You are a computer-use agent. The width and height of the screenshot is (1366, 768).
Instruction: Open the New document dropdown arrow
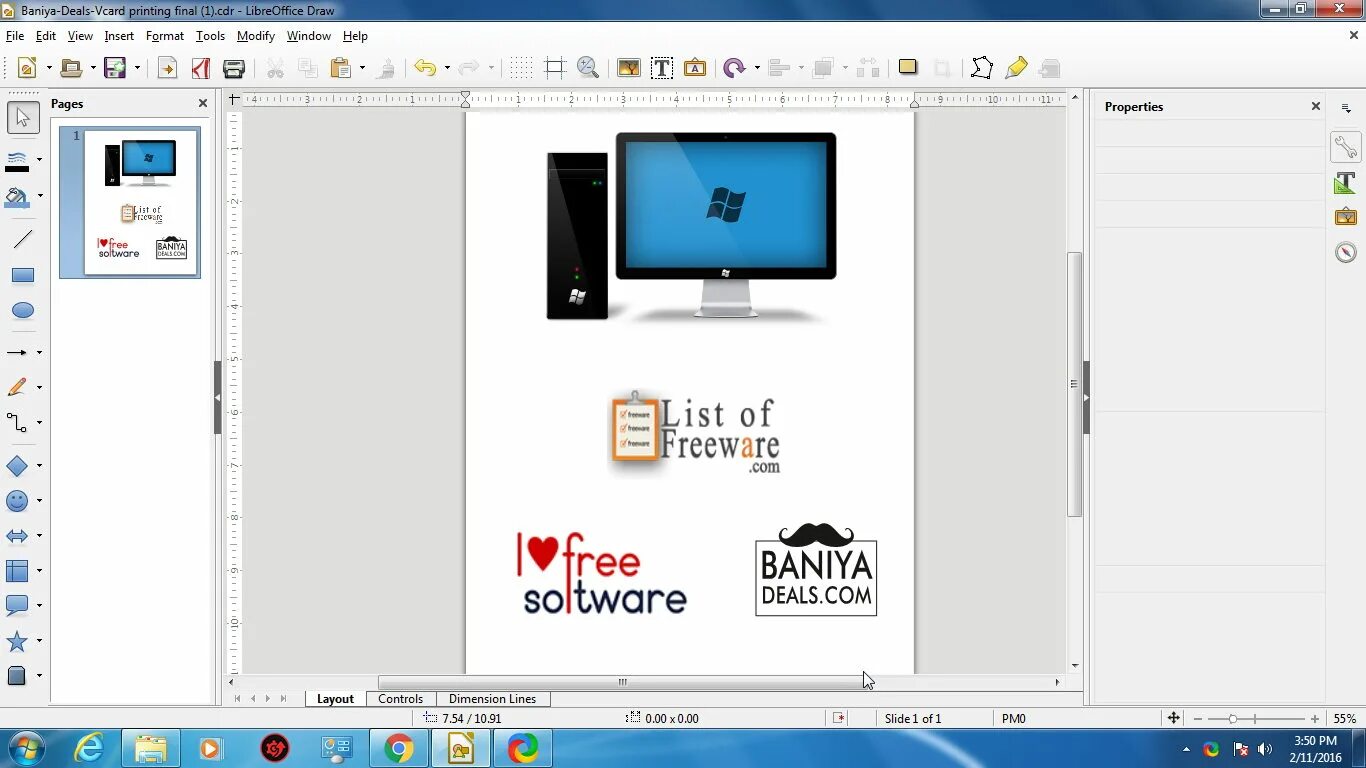48,68
